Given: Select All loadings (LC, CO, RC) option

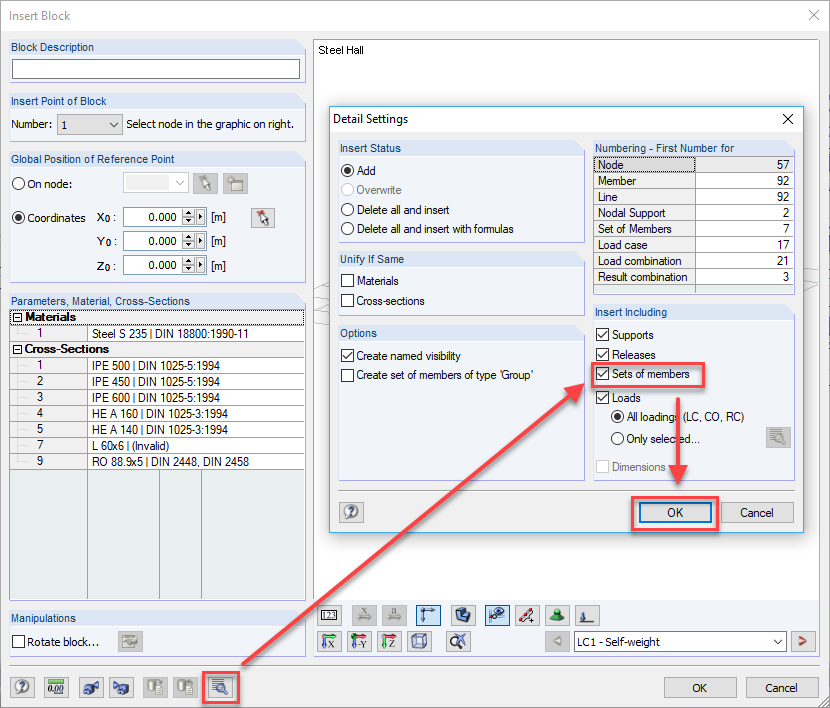Looking at the screenshot, I should [x=617, y=416].
